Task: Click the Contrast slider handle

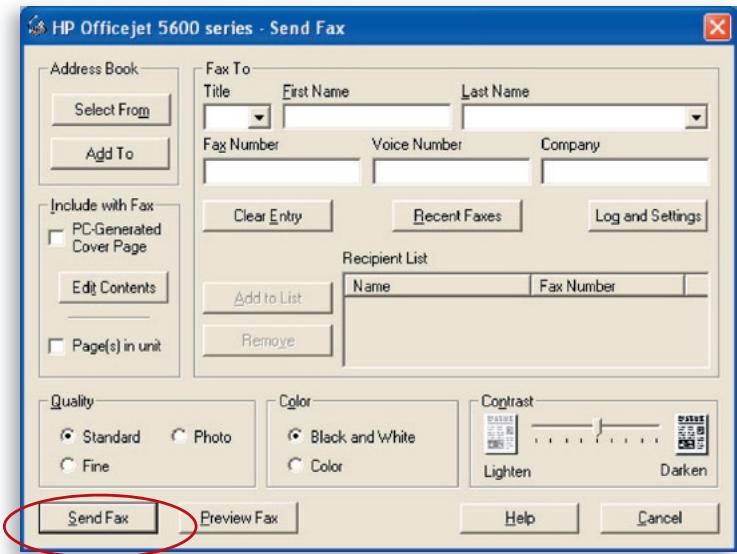Action: [x=598, y=427]
